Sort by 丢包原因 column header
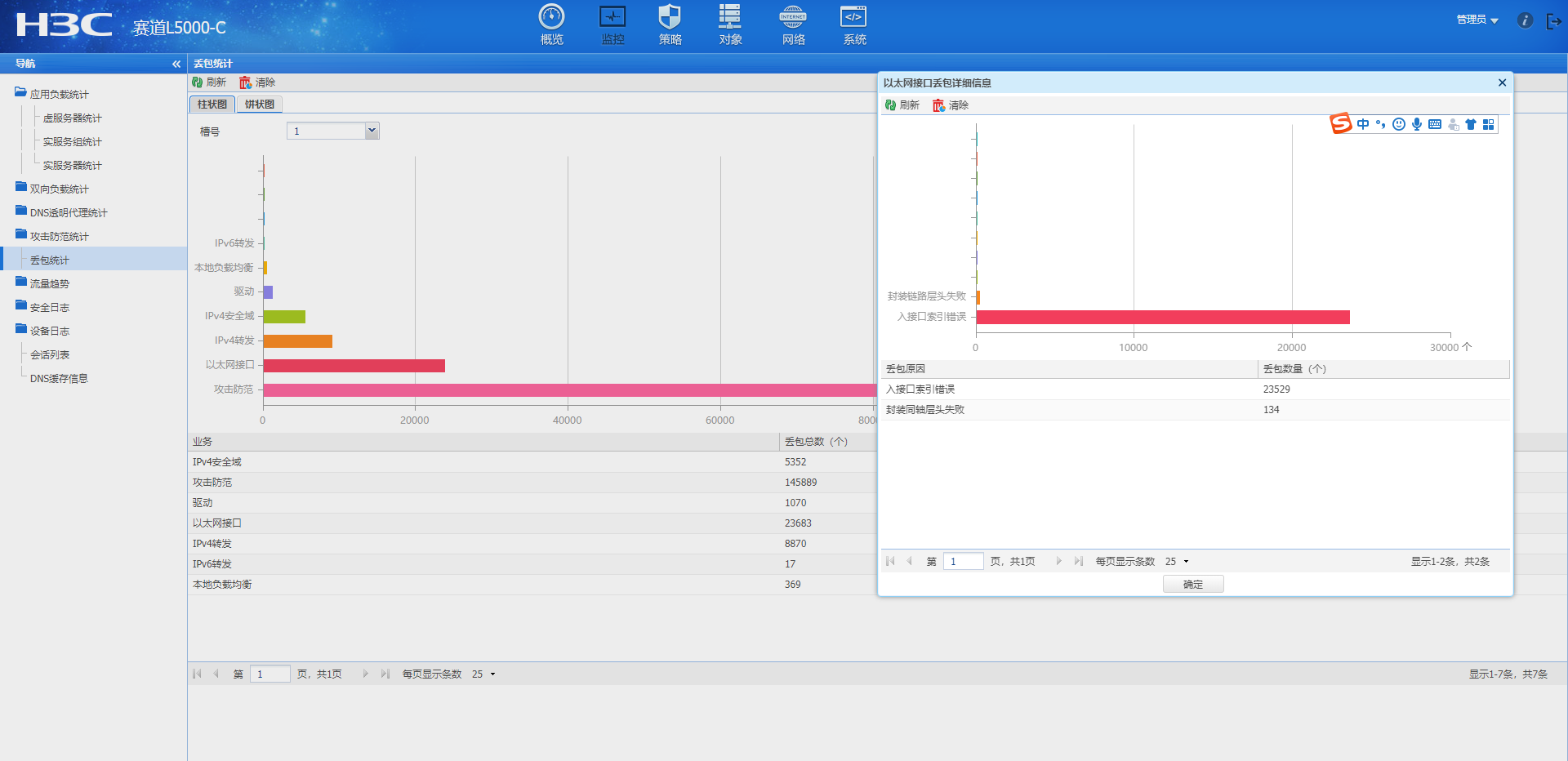 (1069, 369)
